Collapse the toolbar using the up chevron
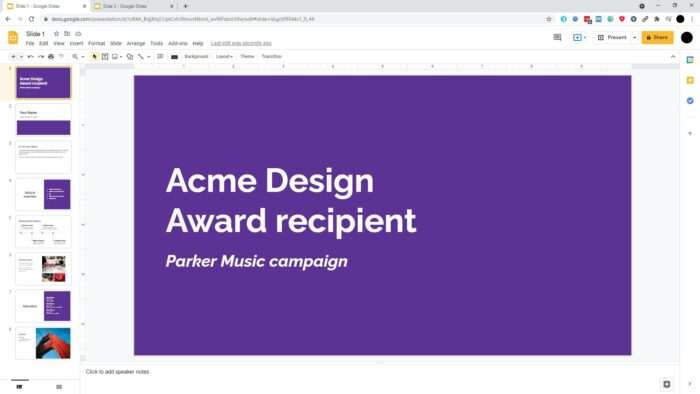 click(673, 57)
